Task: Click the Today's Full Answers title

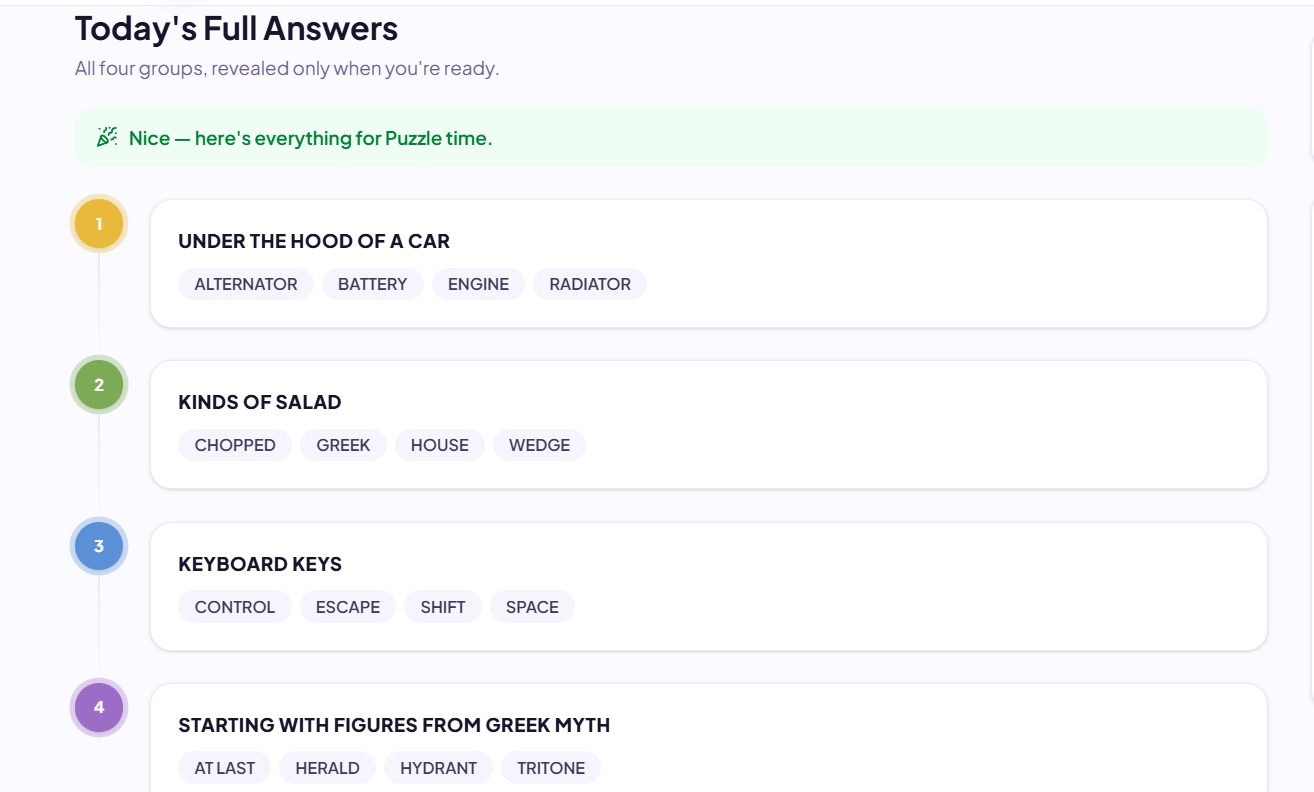Action: click(236, 28)
